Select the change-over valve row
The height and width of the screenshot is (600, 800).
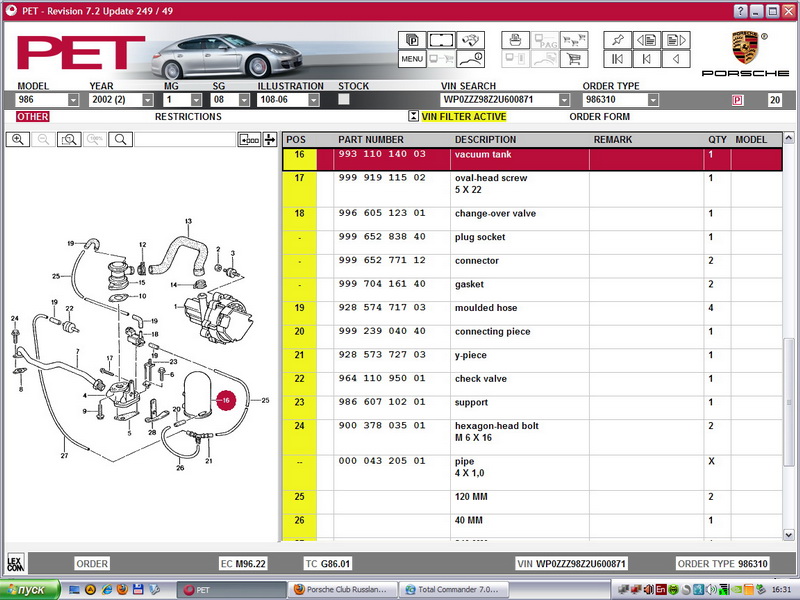[x=532, y=219]
